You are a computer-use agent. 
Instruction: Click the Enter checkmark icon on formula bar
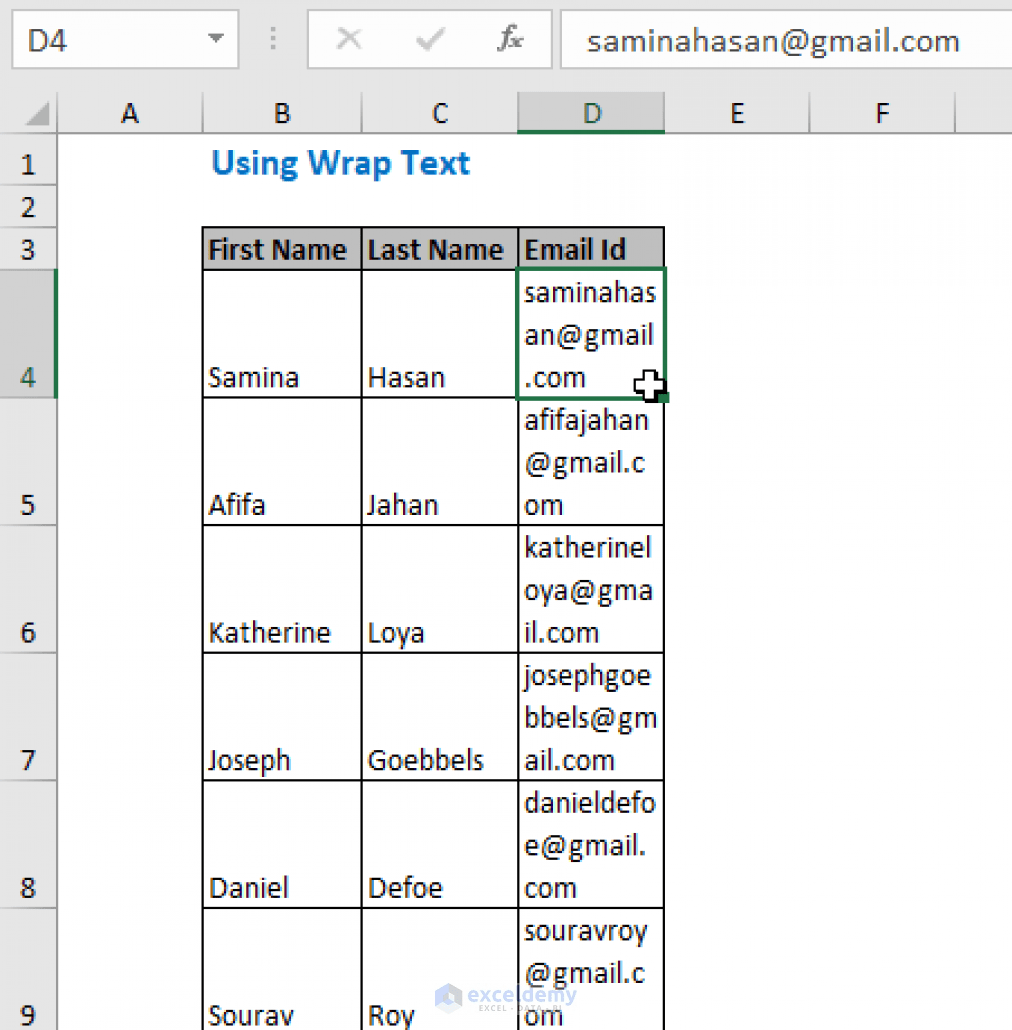click(430, 40)
